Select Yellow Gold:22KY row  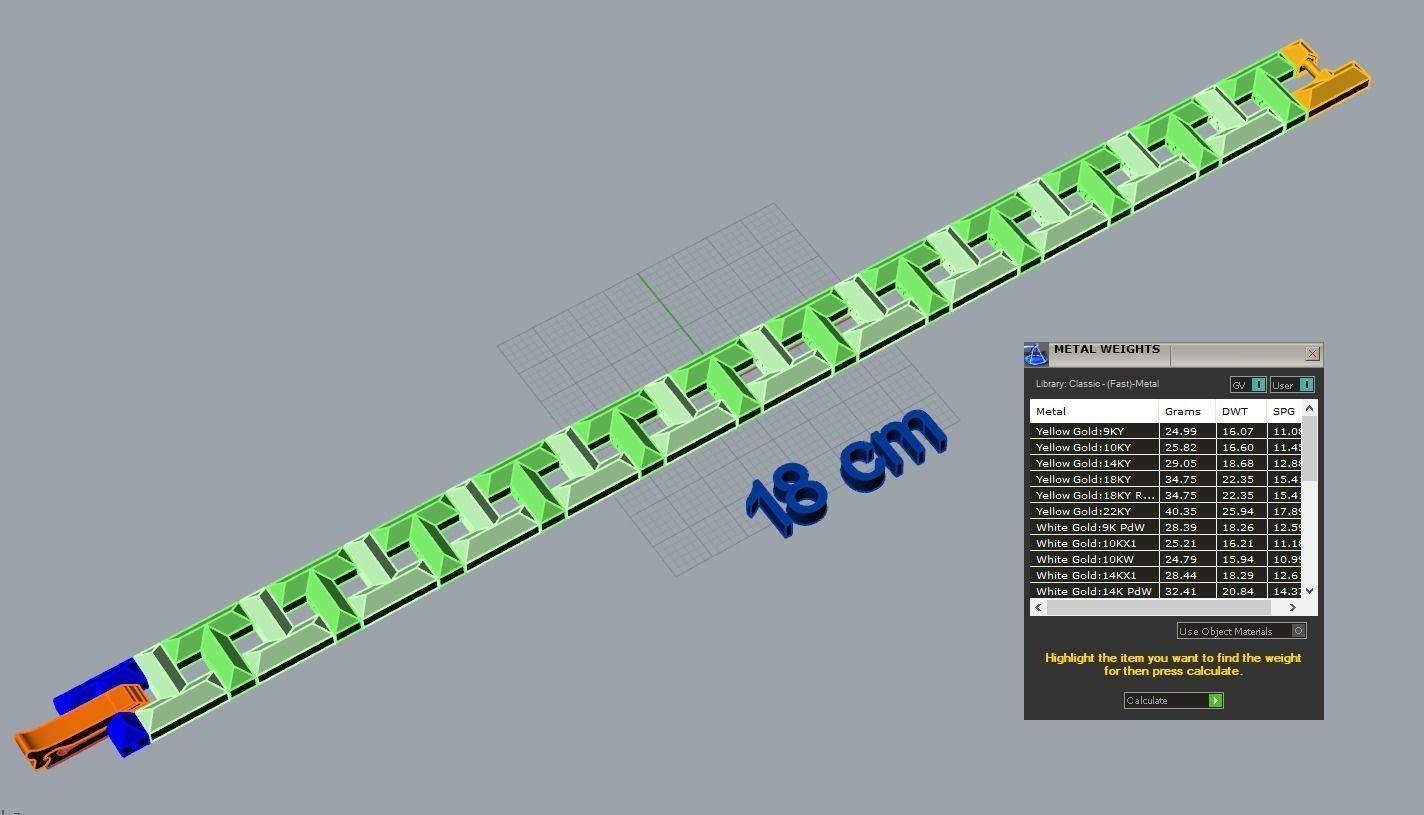click(x=1166, y=511)
